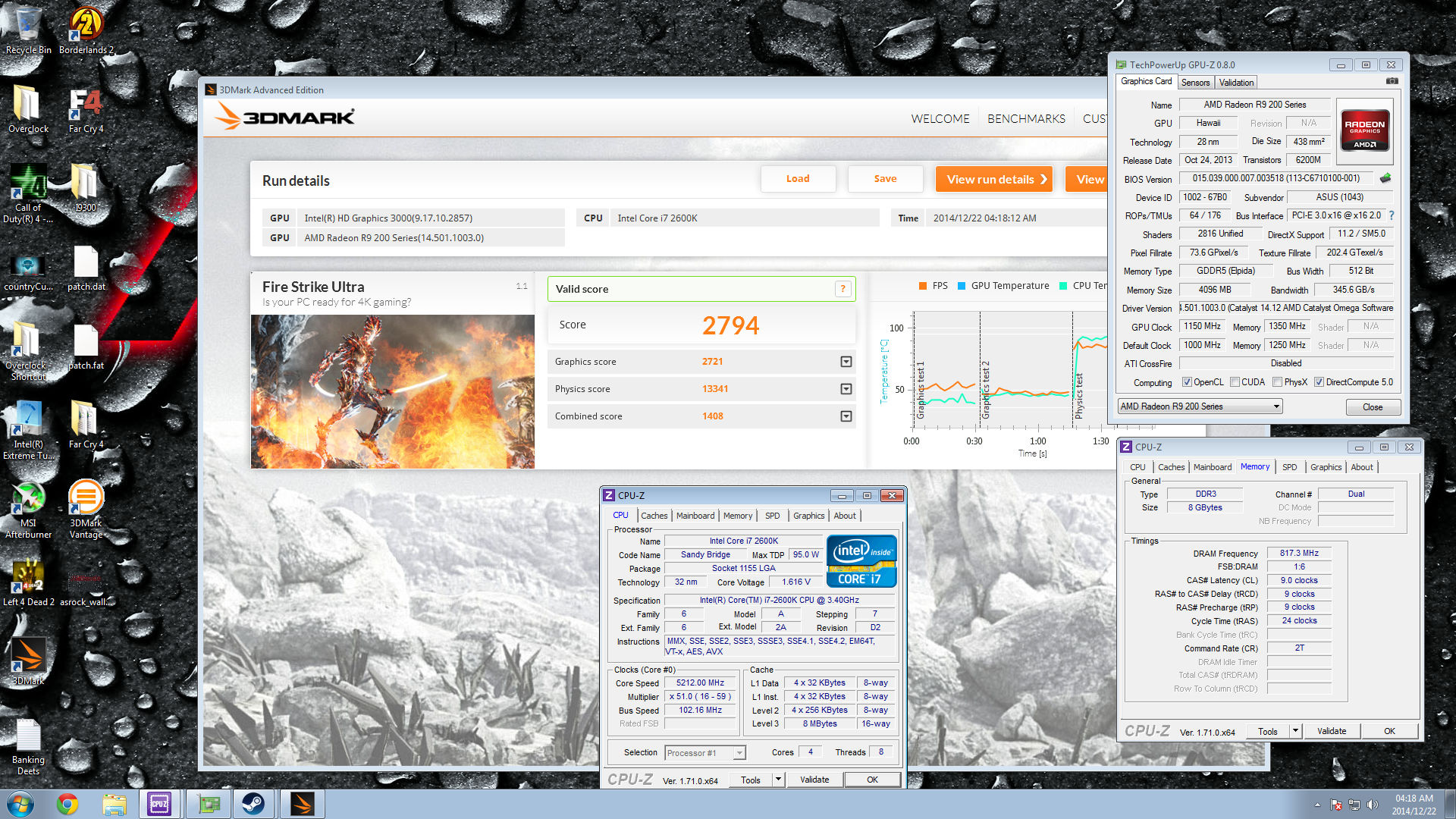This screenshot has width=1456, height=819.
Task: Click AMD Radeon Graphics logo in GPU-Z
Action: coord(1364,131)
